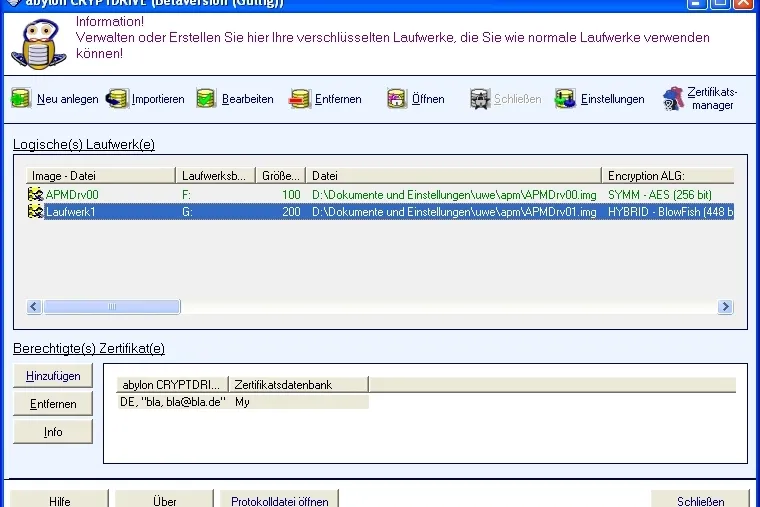Click the SYMM - AES (256 bit) cell
This screenshot has width=760, height=507.
[x=660, y=195]
